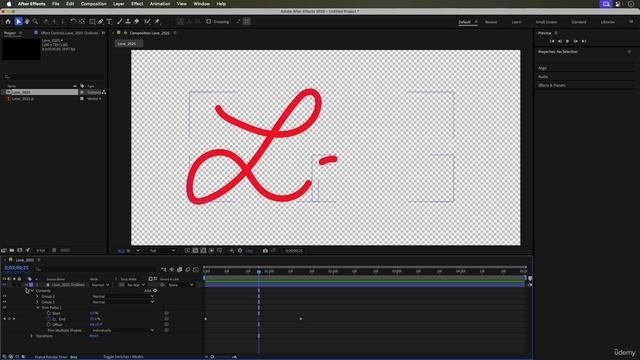Open the viewer resolution Full dropdown

coord(162,251)
